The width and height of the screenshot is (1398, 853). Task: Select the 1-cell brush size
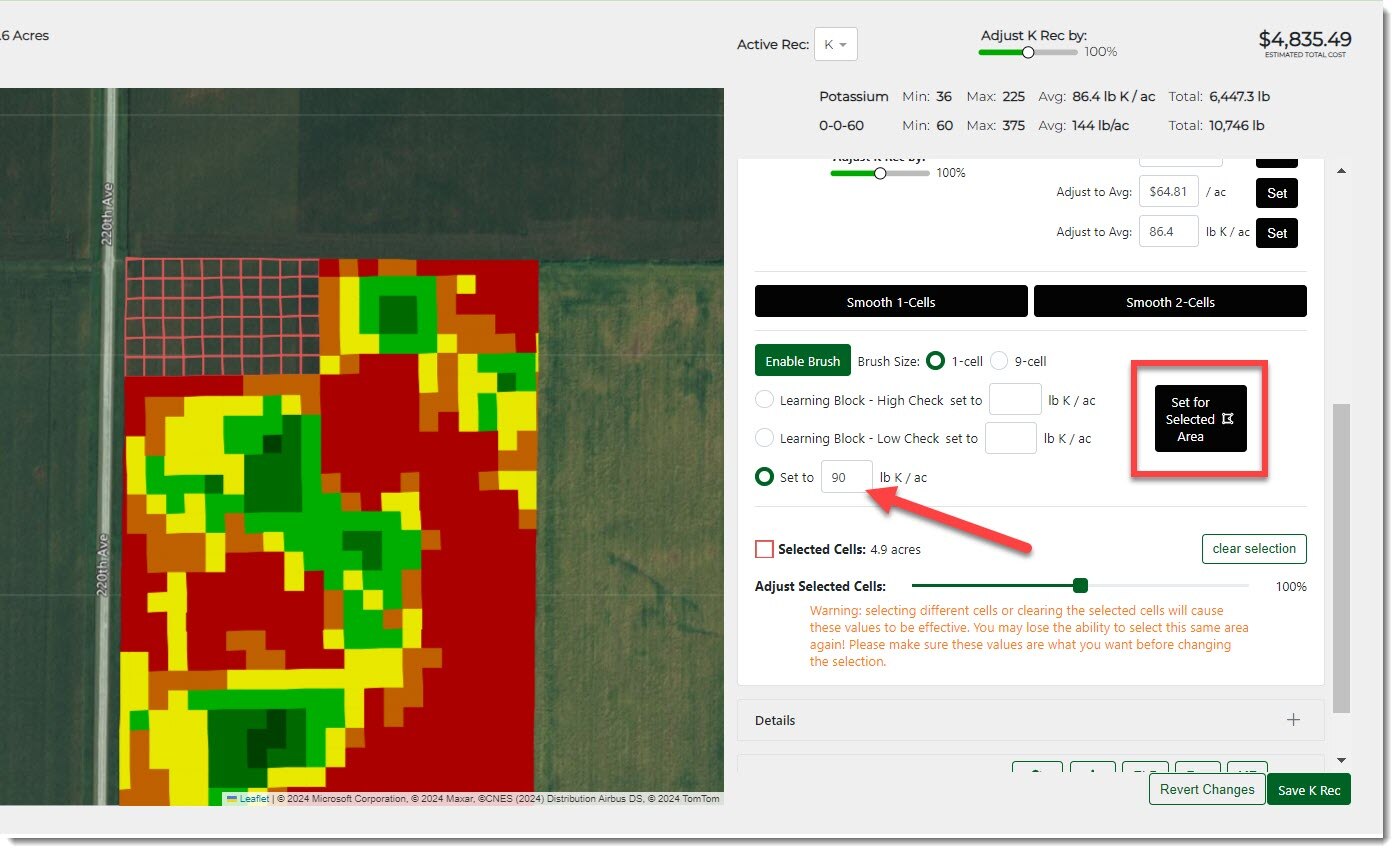click(936, 361)
